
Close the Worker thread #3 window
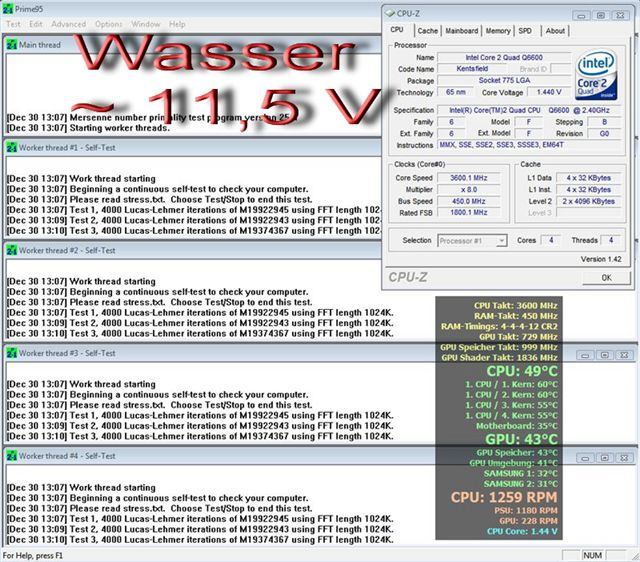[x=624, y=355]
